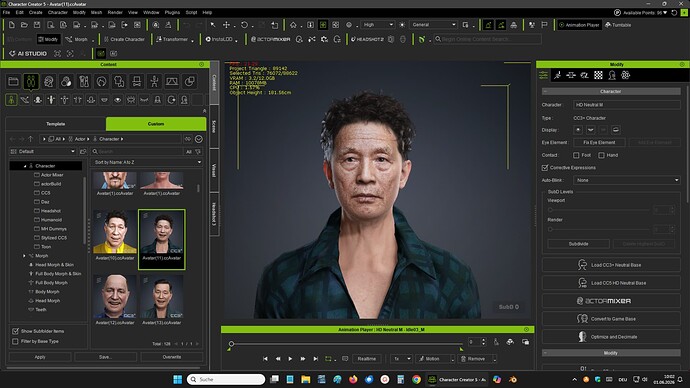Enable Filter by Base Type checkbox
This screenshot has width=690, height=388.
tap(15, 341)
